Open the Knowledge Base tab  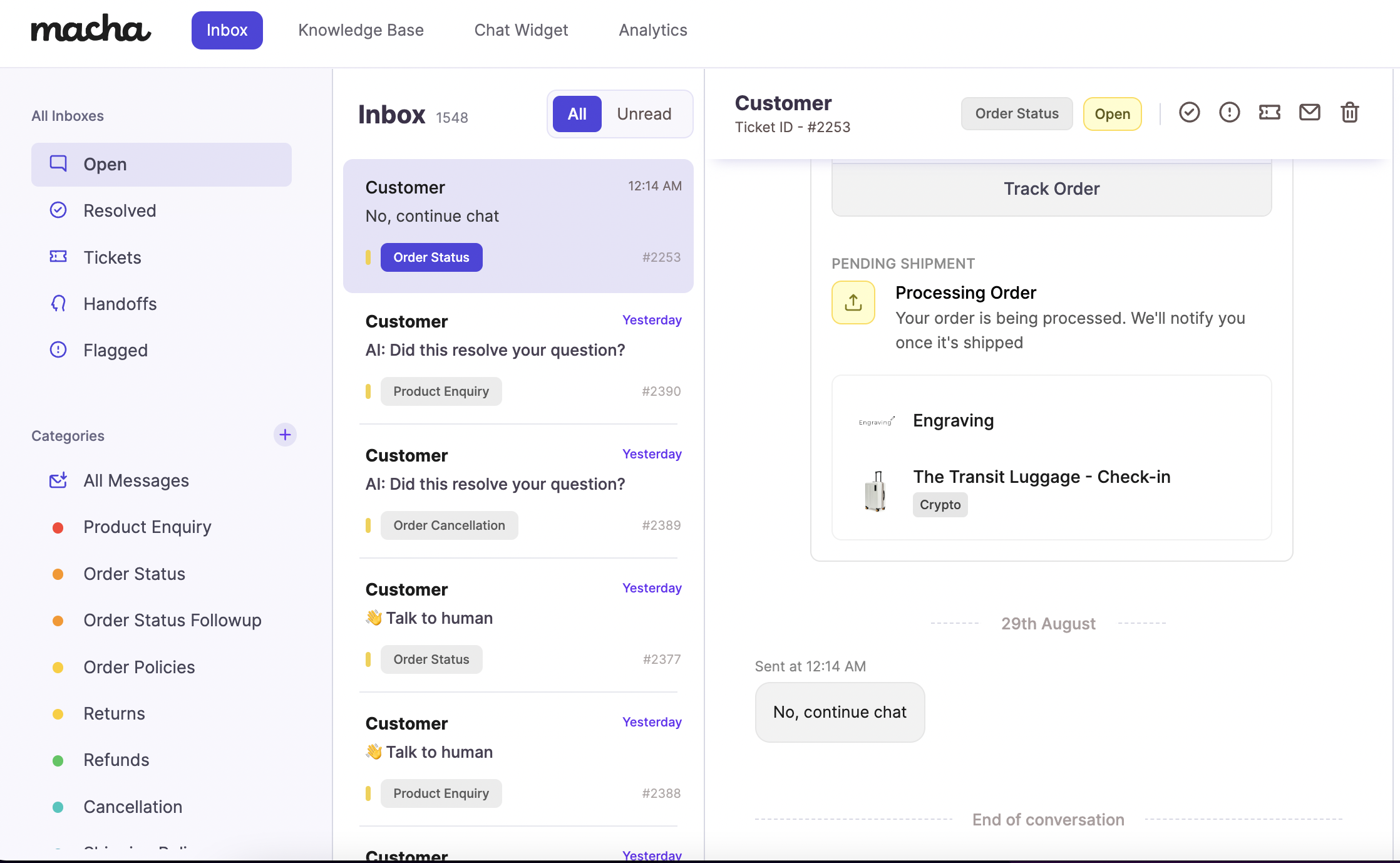(x=361, y=30)
